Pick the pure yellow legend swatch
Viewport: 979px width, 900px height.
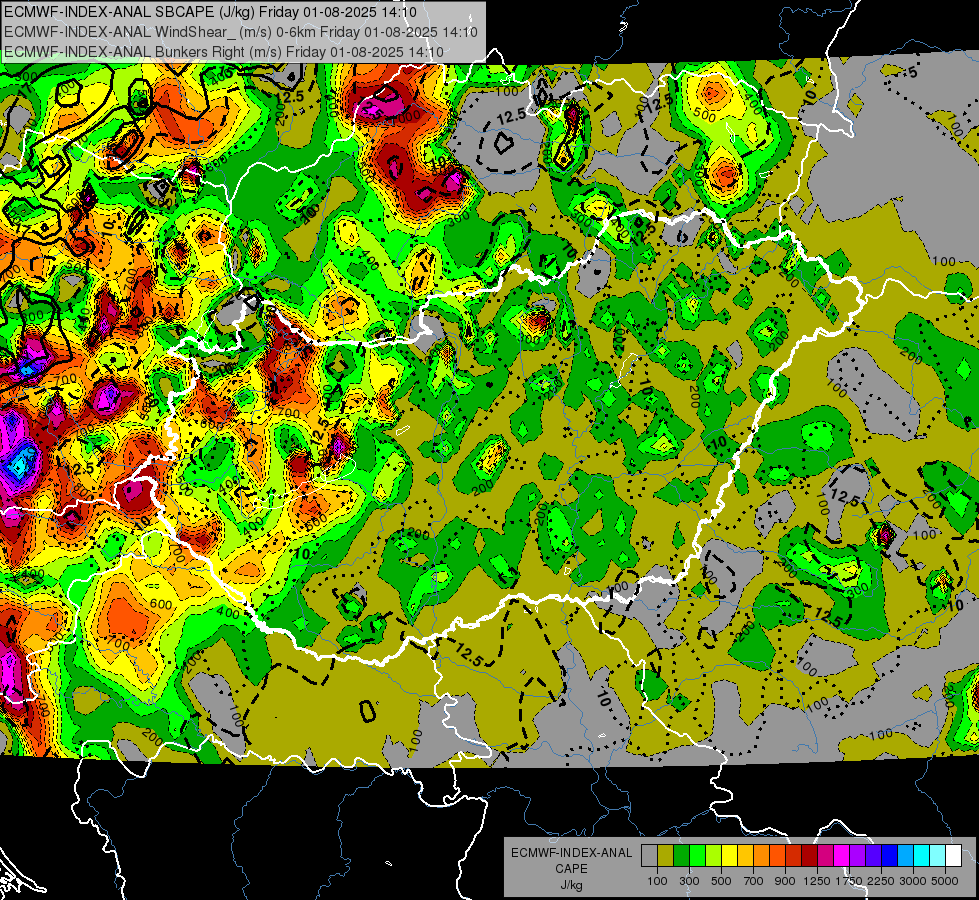[x=729, y=856]
